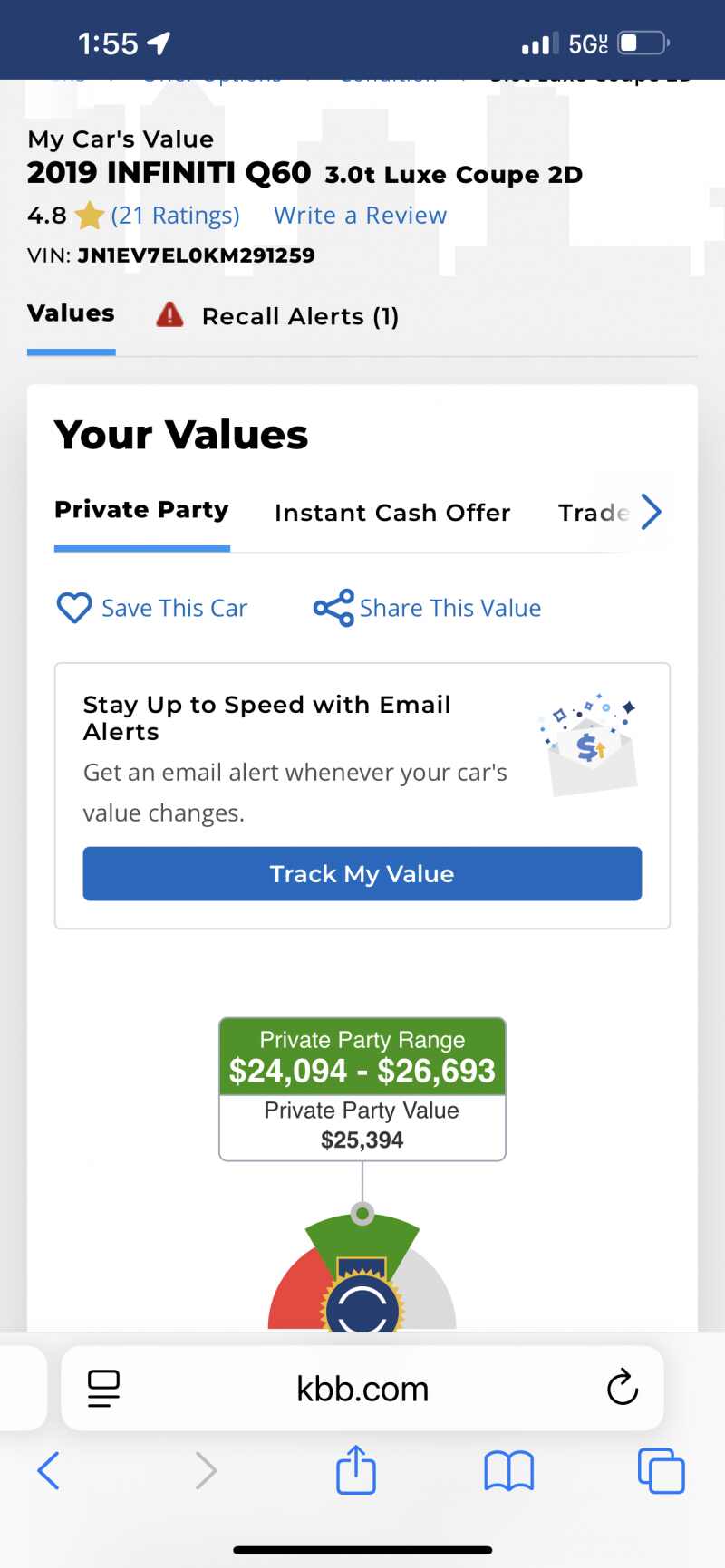
Task: Tap the kbb.com address bar
Action: 362,1389
